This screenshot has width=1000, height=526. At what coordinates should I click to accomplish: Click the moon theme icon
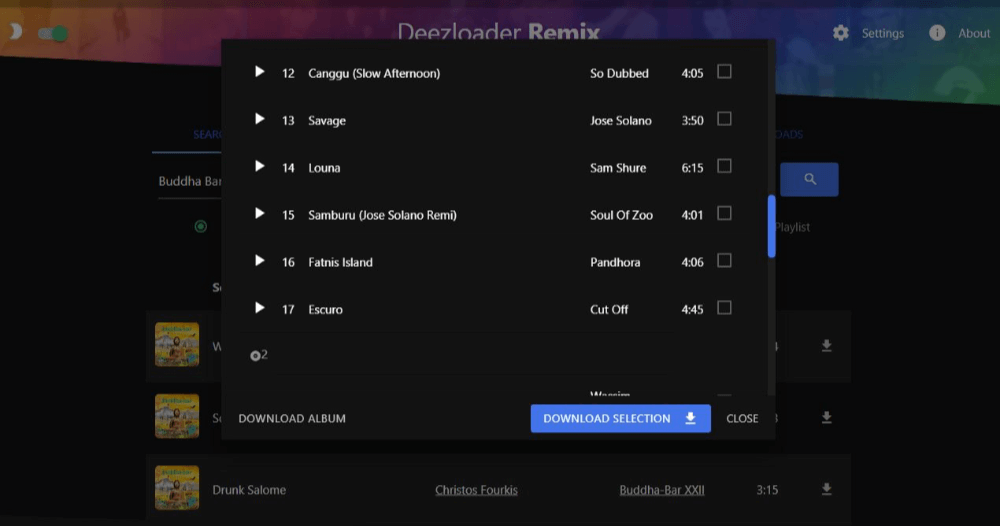[x=15, y=31]
